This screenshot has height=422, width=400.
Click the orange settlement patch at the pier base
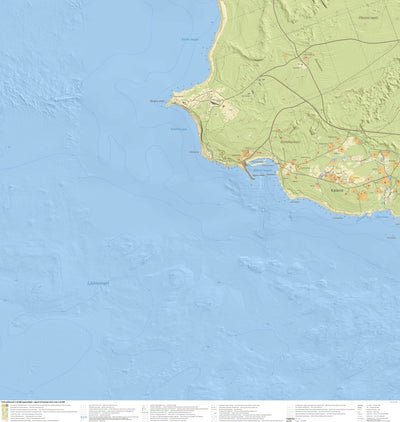[246, 153]
